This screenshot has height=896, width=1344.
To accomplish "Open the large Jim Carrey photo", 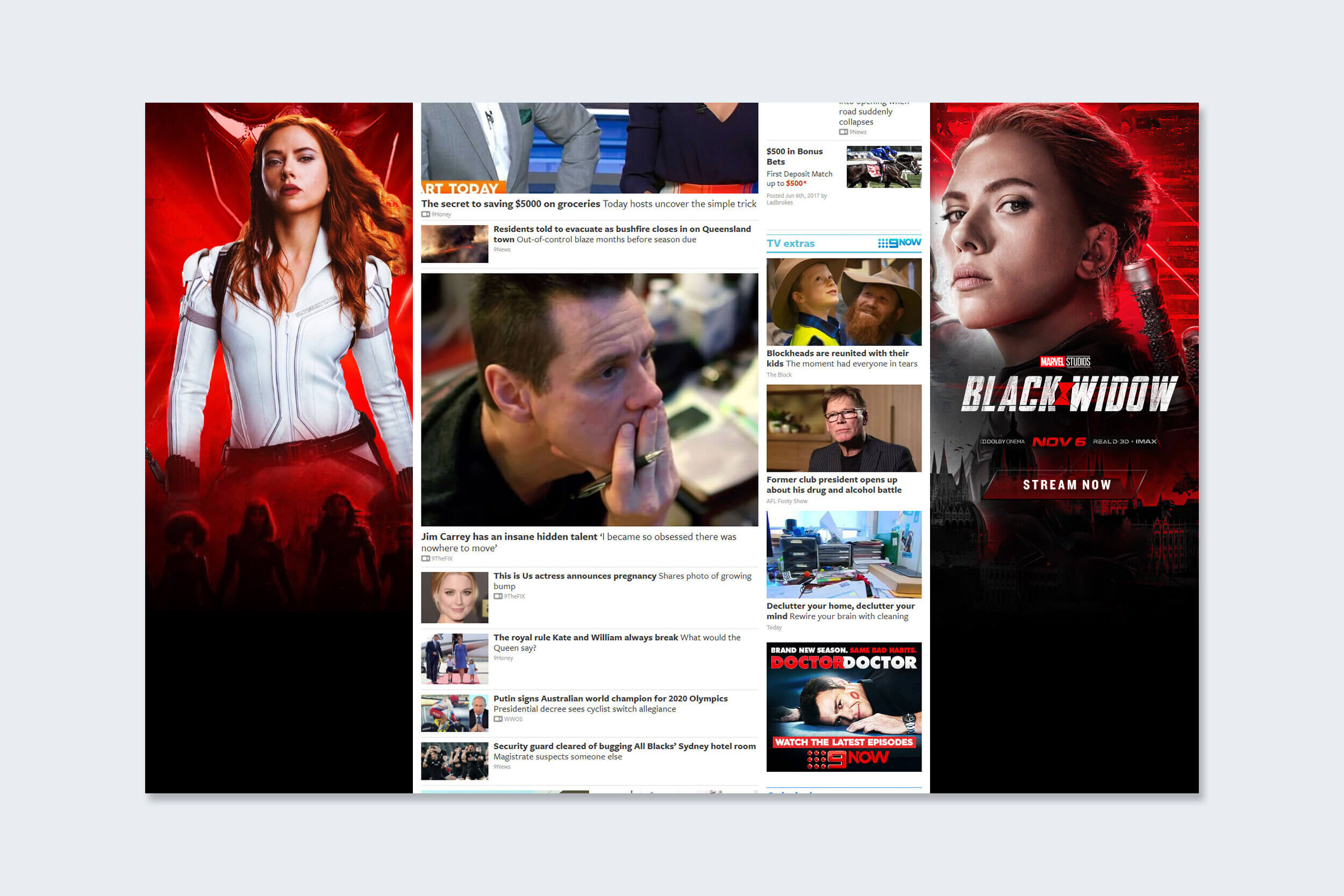I will click(x=589, y=399).
